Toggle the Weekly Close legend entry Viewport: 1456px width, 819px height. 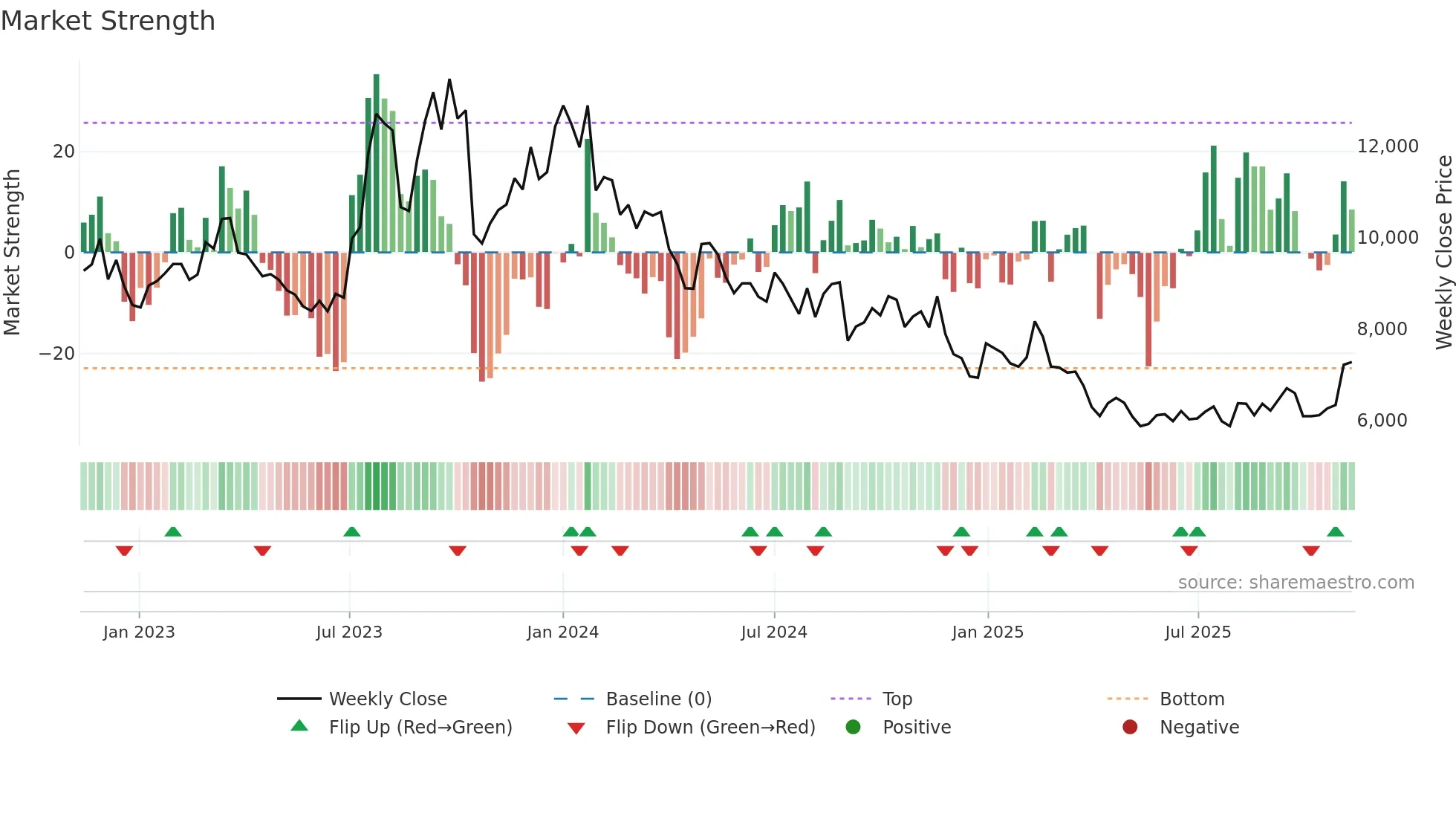[x=387, y=699]
